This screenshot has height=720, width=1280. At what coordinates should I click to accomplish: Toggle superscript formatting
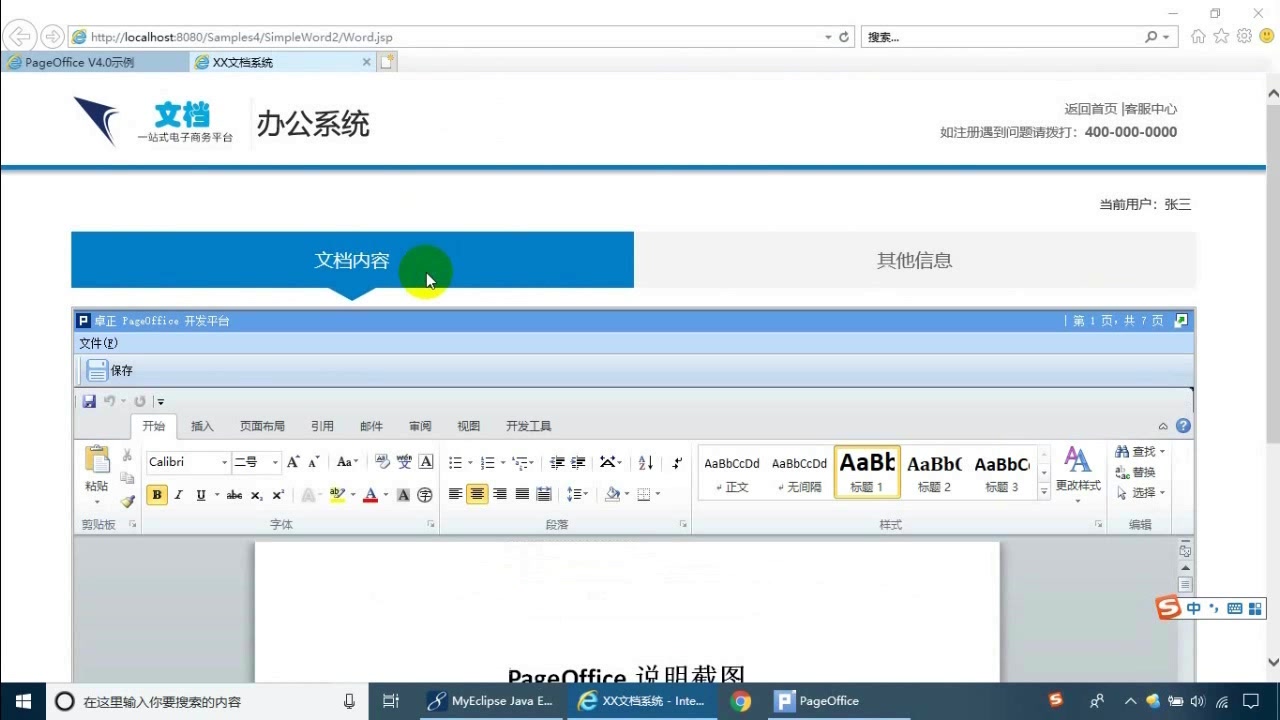[278, 495]
